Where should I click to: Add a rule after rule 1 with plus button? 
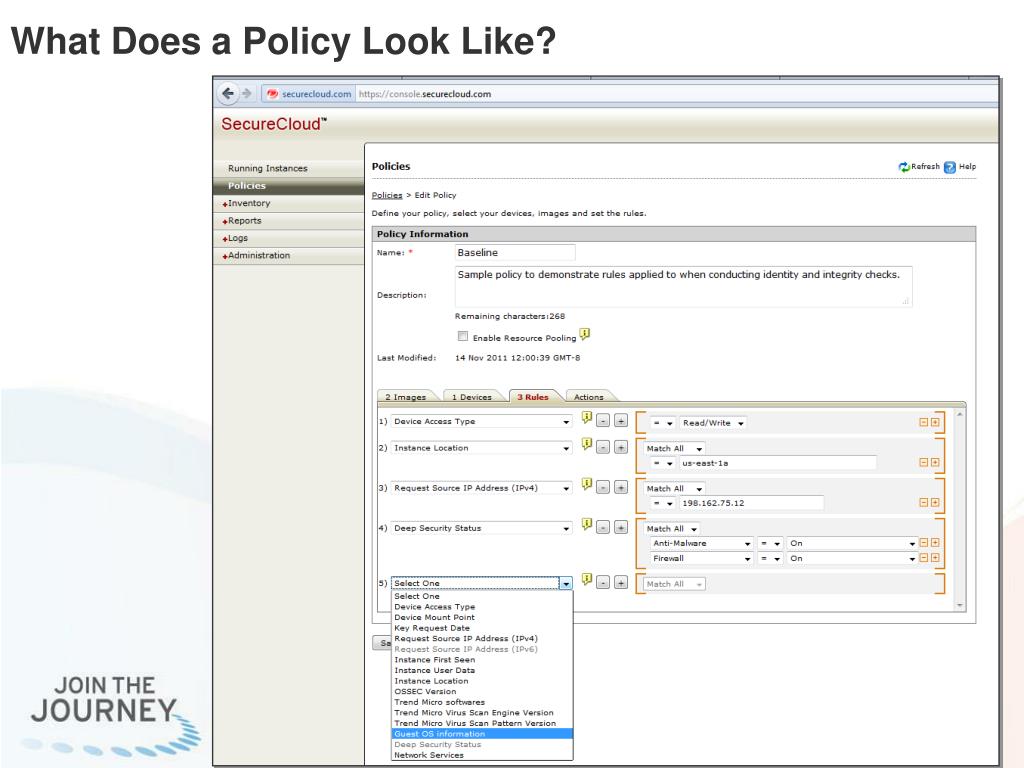pos(620,421)
